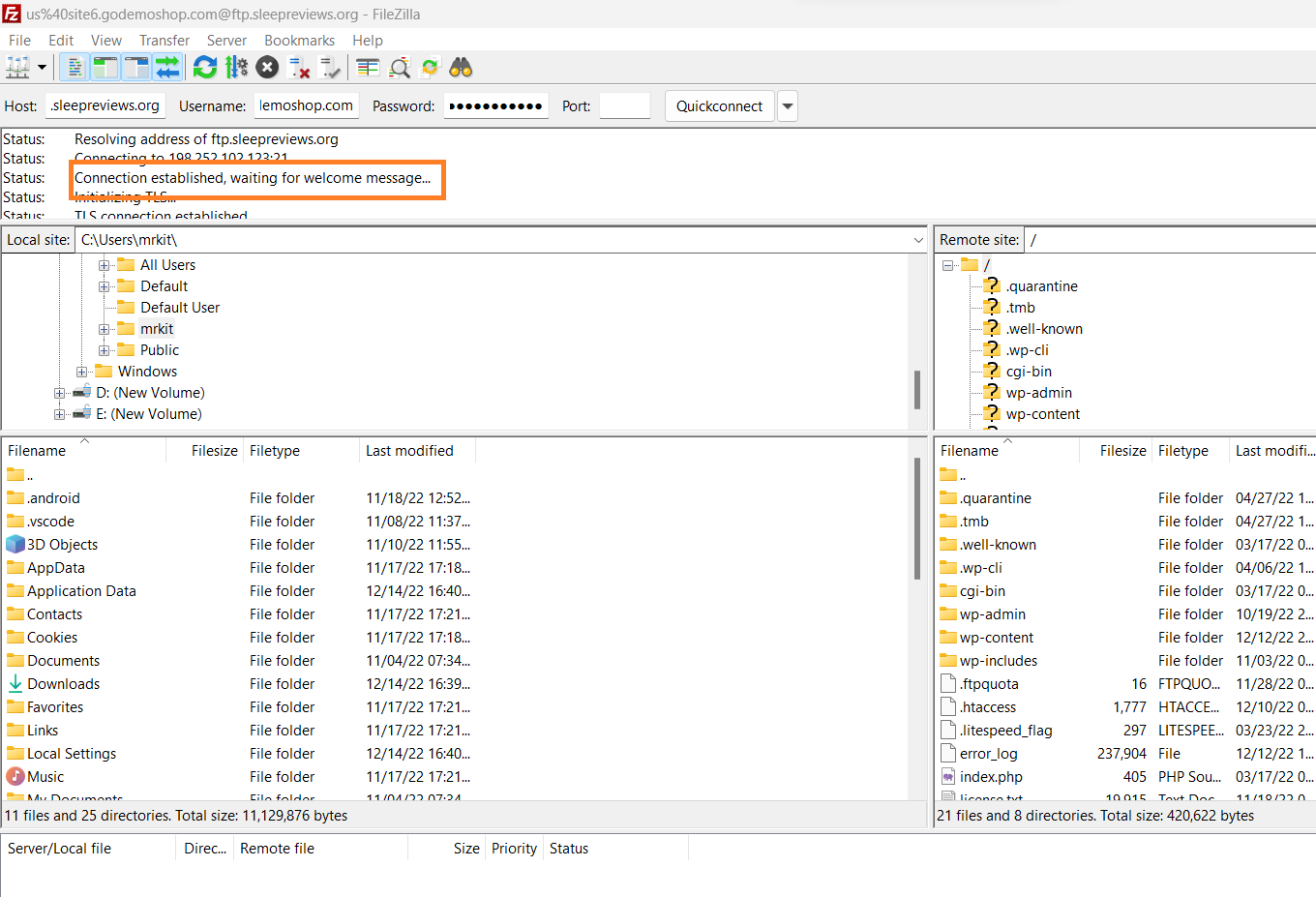Toggle processing of the transfer queue
Image resolution: width=1316 pixels, height=897 pixels.
pyautogui.click(x=236, y=67)
